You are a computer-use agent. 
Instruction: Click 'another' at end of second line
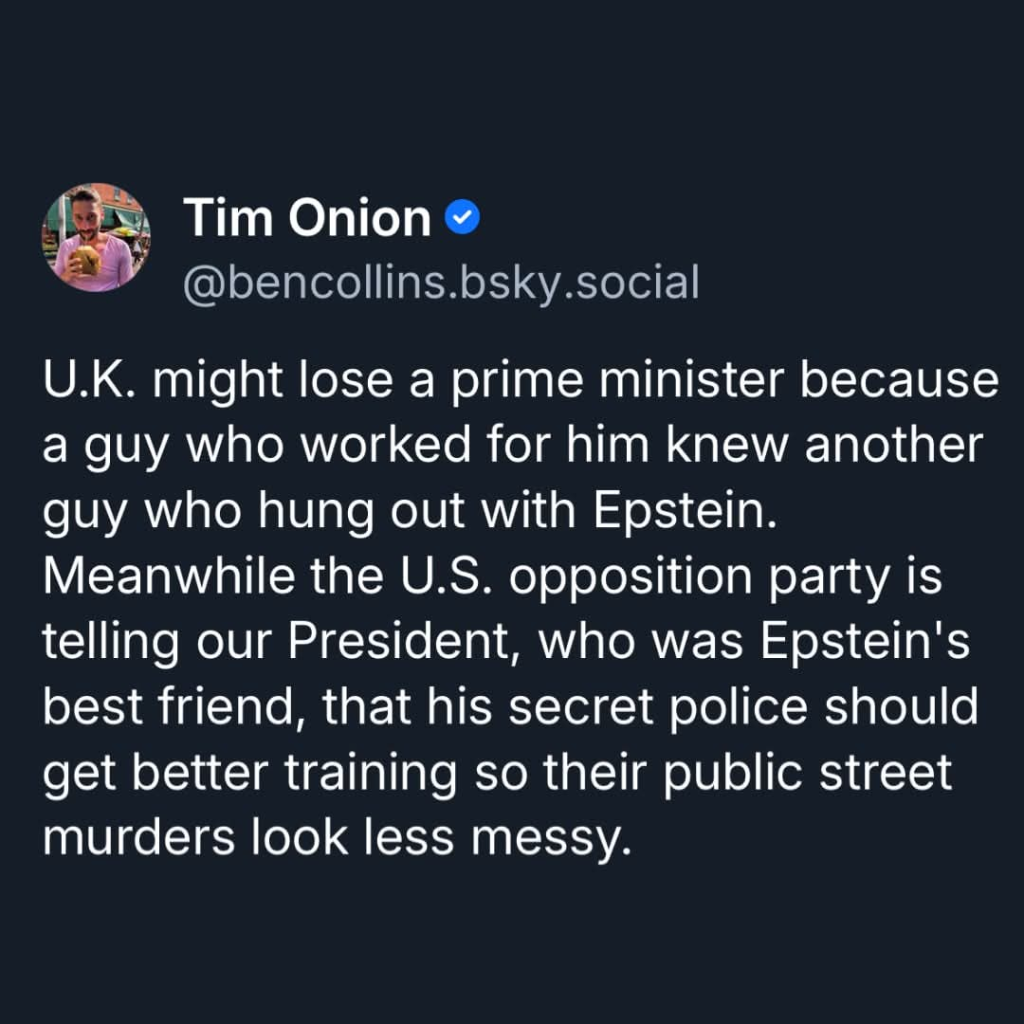tap(894, 448)
